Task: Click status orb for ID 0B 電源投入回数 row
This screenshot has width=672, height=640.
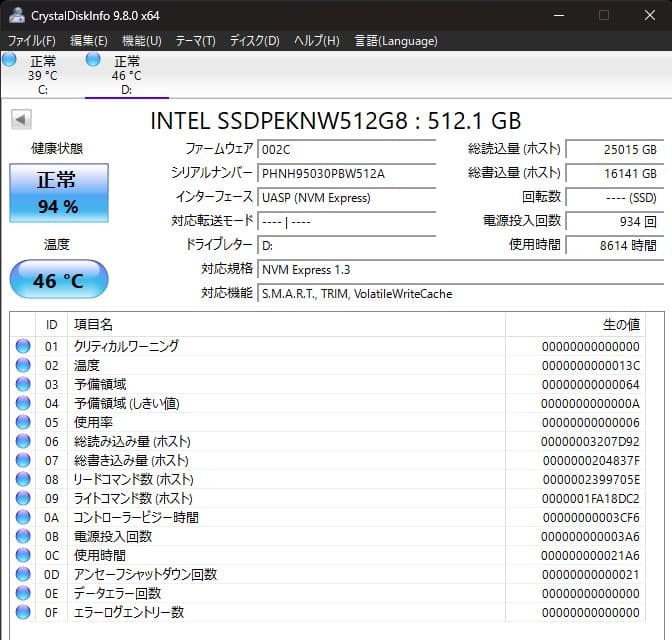Action: [x=23, y=536]
